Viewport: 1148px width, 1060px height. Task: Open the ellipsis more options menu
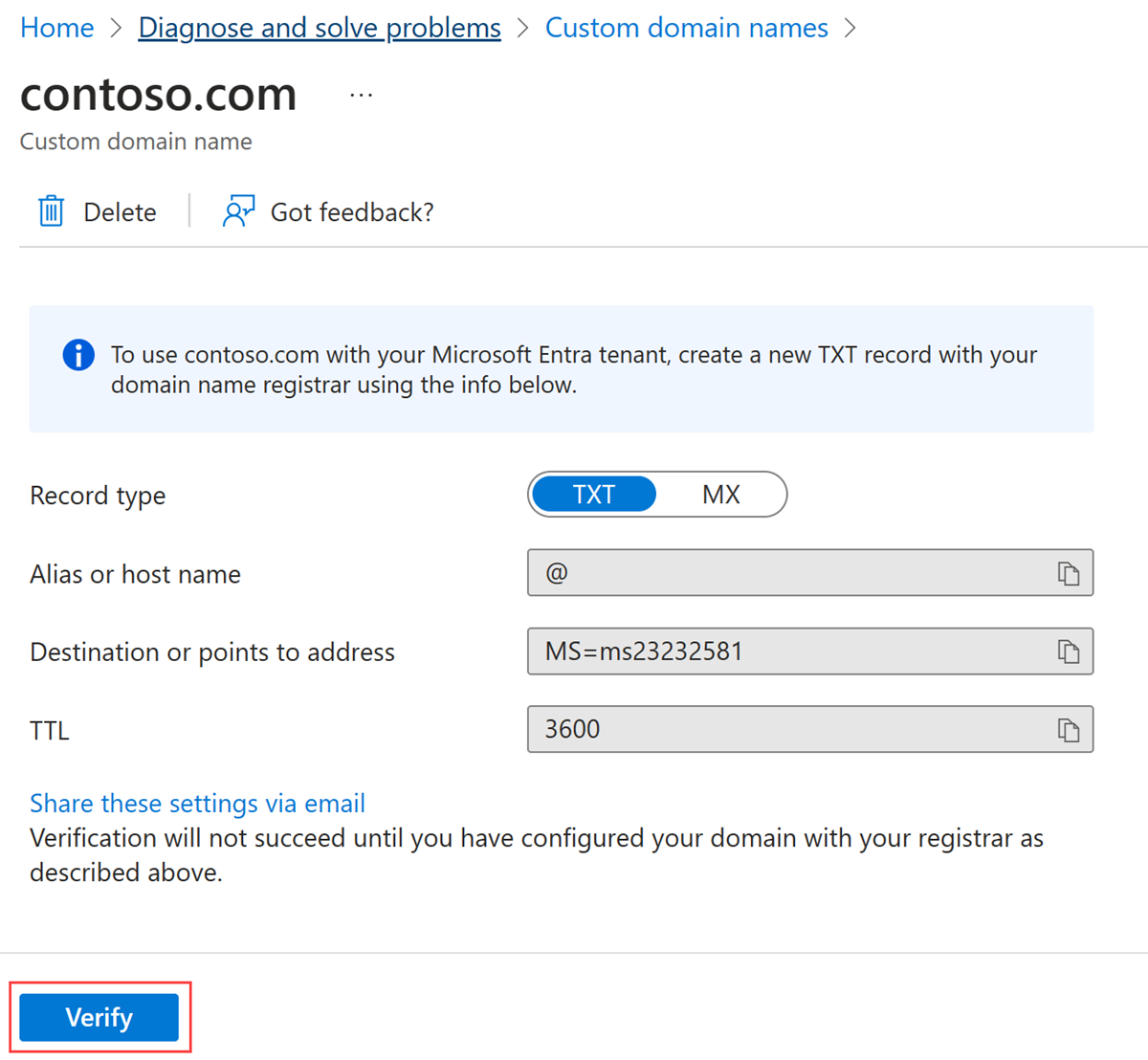coord(361,96)
